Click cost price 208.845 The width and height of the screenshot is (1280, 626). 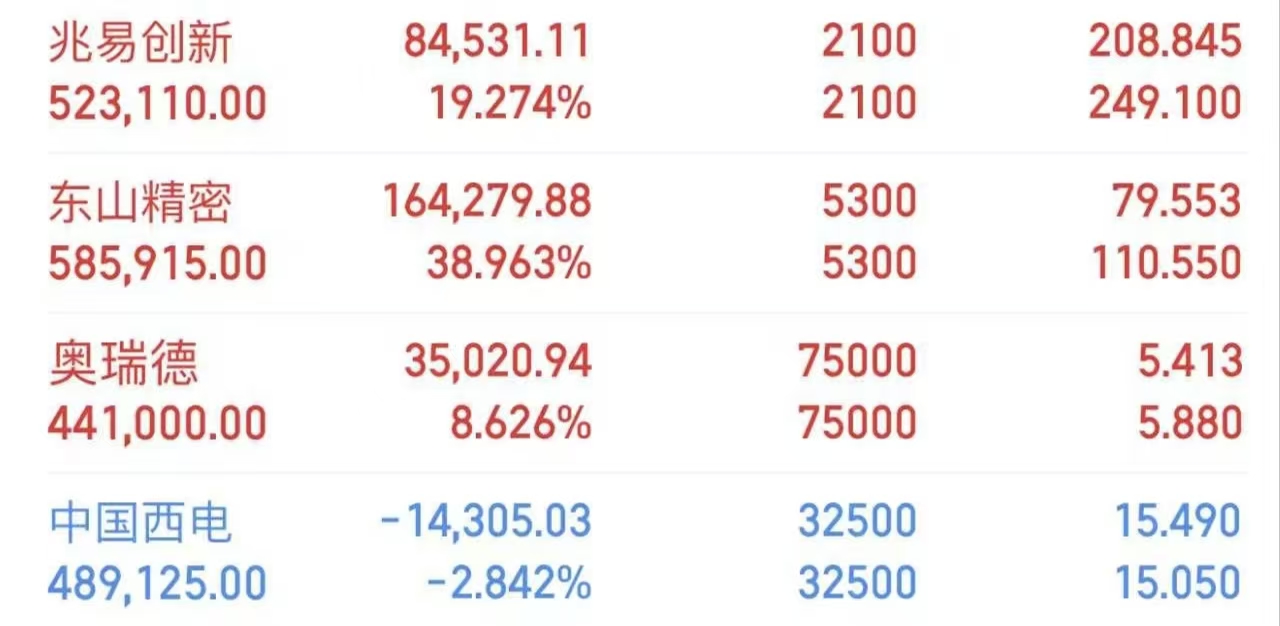pos(1165,43)
